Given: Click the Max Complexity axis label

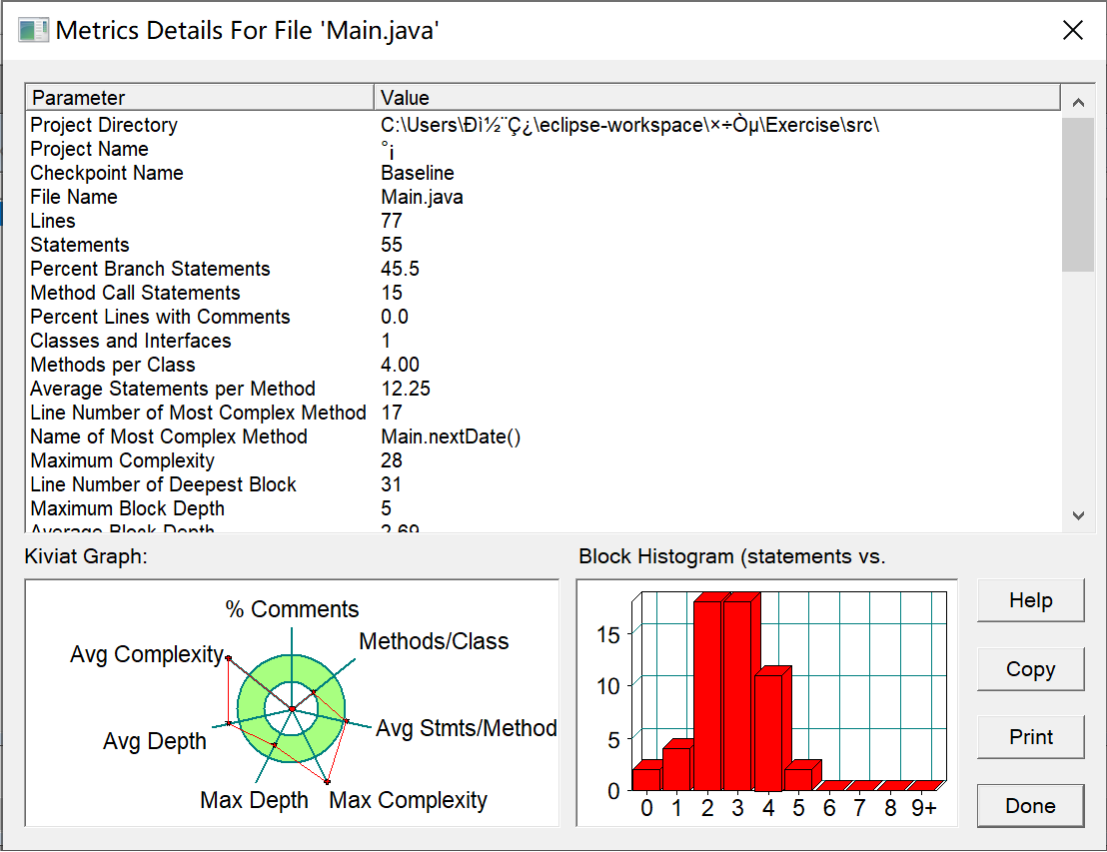Looking at the screenshot, I should 408,800.
